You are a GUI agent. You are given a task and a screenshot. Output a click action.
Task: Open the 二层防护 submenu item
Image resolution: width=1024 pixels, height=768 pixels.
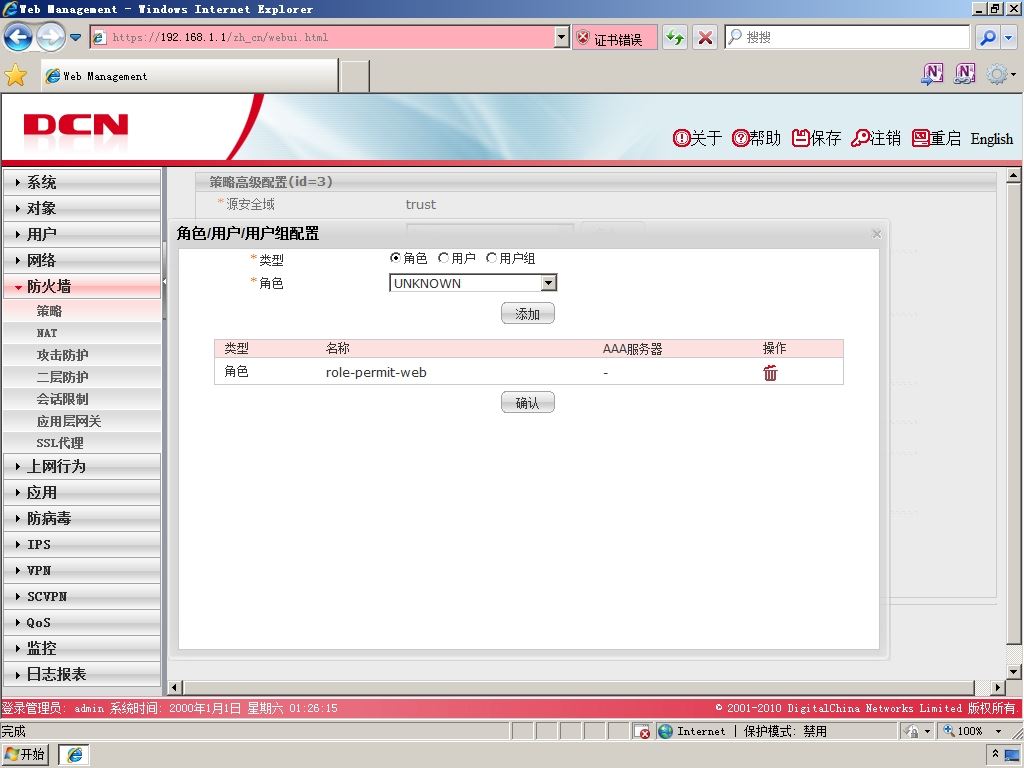82,377
